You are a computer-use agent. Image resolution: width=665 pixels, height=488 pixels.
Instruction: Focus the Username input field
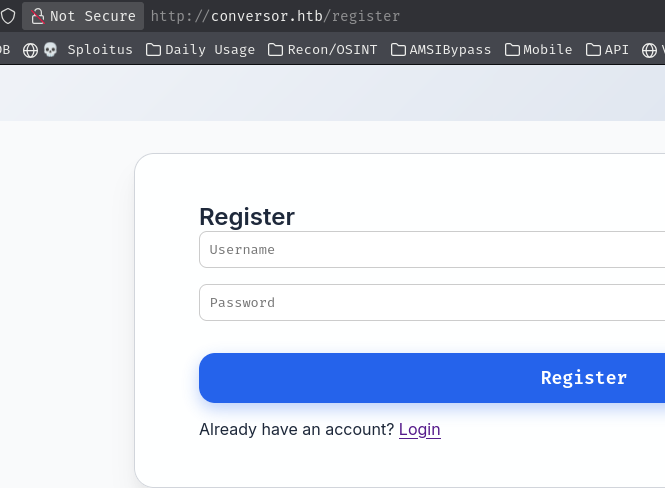(x=432, y=250)
